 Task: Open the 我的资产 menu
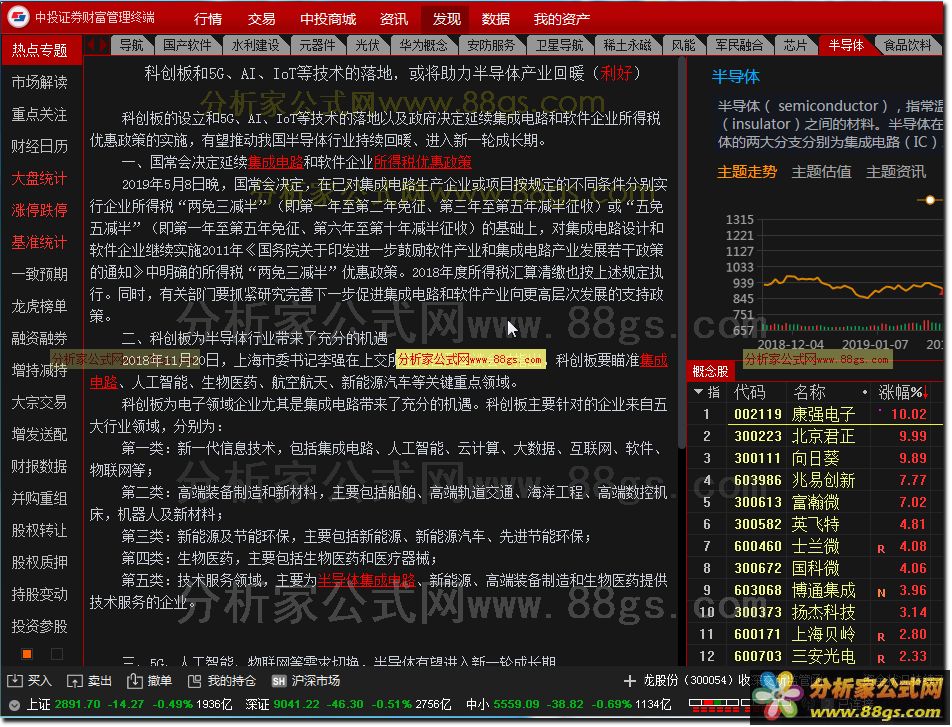(562, 19)
